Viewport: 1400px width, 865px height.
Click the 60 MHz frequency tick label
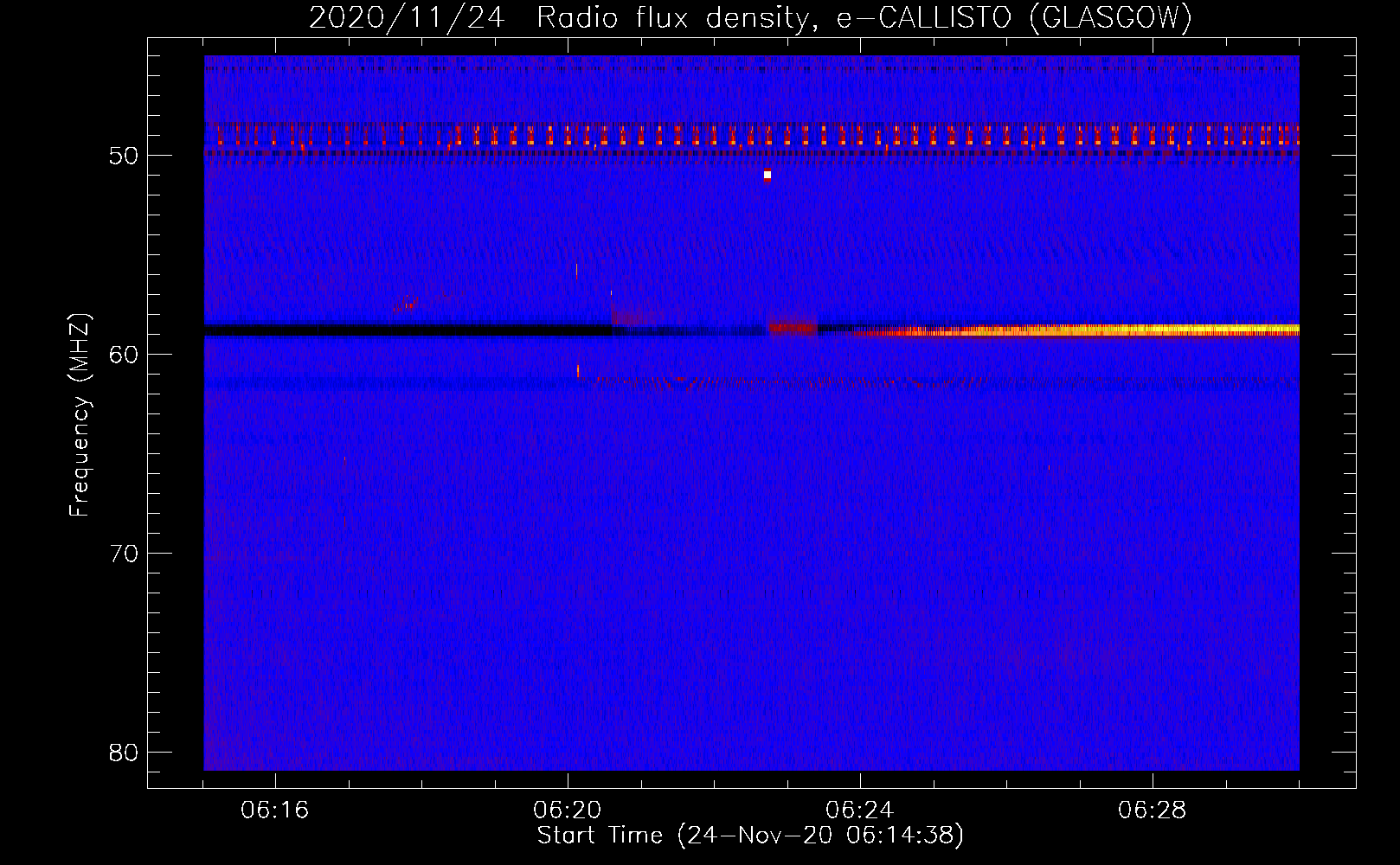pos(125,355)
